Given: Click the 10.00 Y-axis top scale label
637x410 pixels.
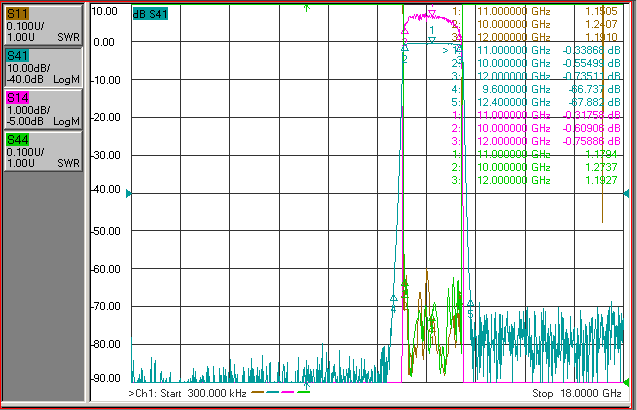Looking at the screenshot, I should pyautogui.click(x=104, y=11).
